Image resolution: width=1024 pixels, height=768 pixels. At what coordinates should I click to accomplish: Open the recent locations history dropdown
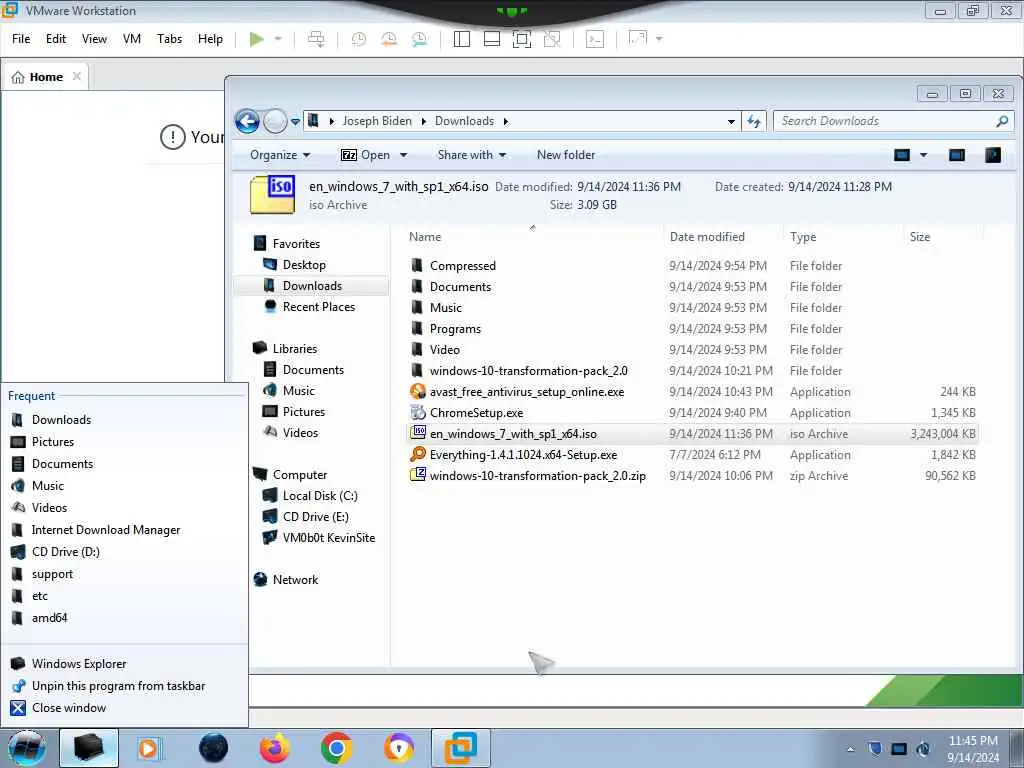pos(295,121)
